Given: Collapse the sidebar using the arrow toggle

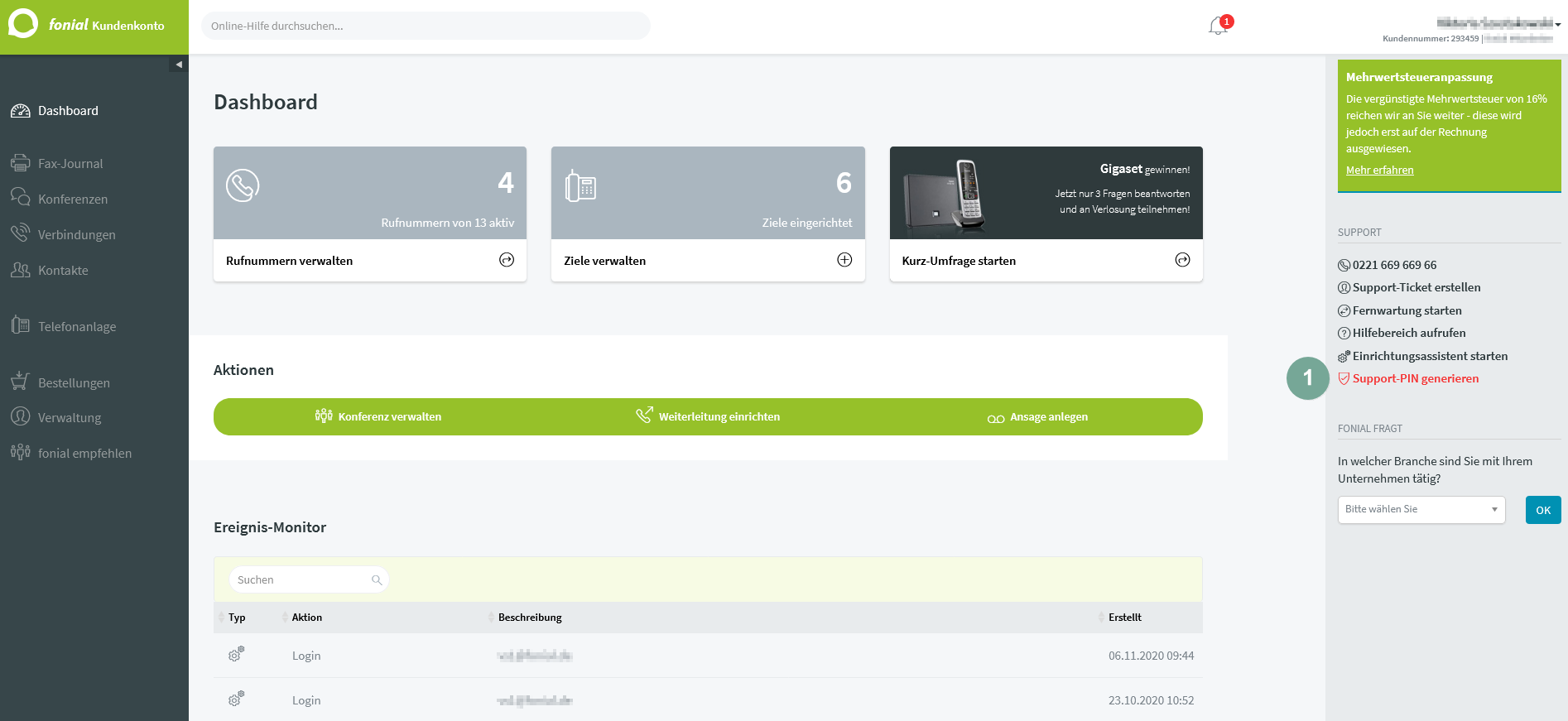Looking at the screenshot, I should click(178, 65).
